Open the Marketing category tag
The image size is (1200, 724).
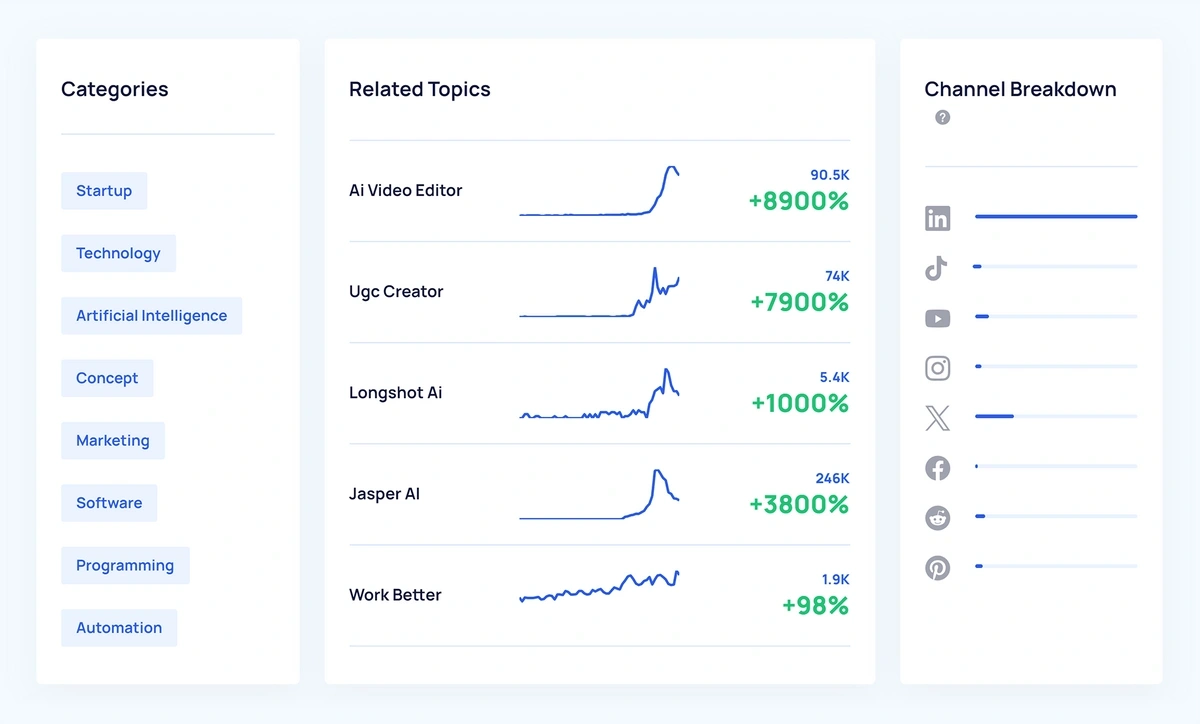[113, 441]
